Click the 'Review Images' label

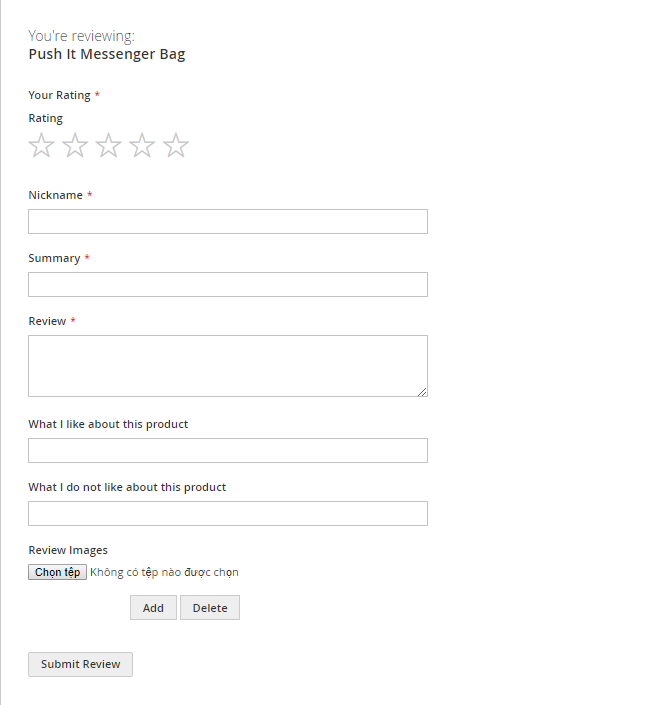[68, 550]
